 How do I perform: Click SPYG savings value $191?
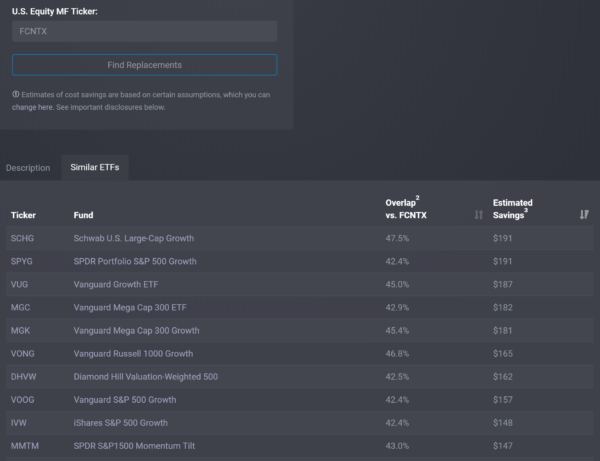[x=503, y=261]
